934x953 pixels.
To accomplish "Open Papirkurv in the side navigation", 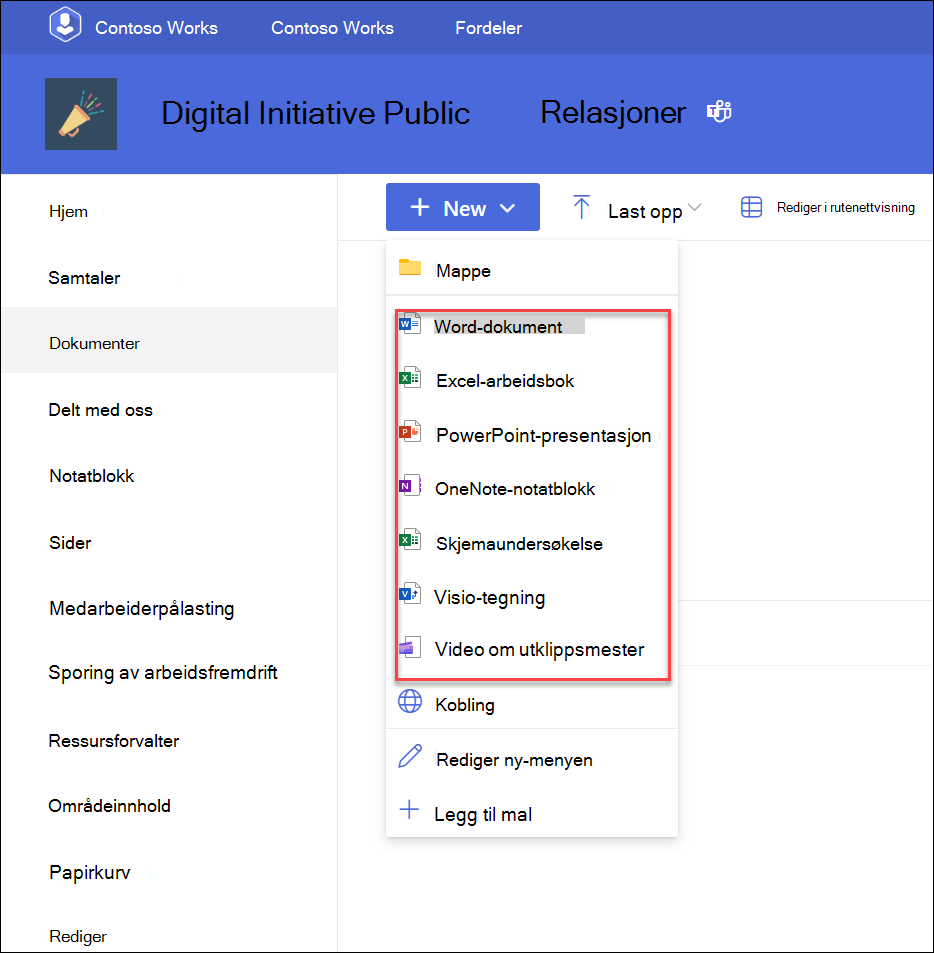I will (x=89, y=873).
